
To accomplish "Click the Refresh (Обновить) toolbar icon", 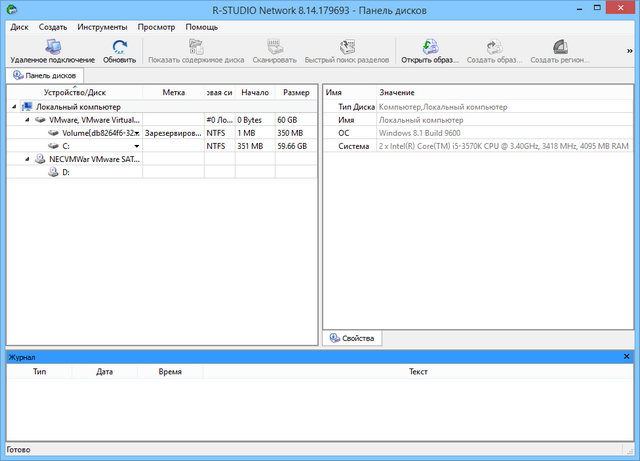I will [x=119, y=47].
